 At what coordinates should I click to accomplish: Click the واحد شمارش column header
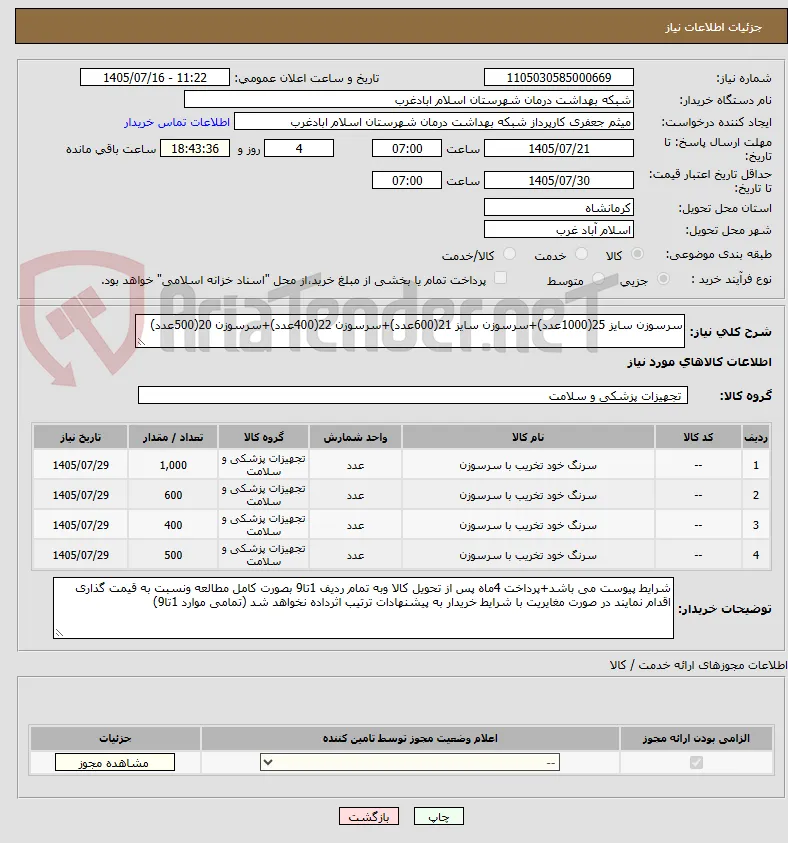[355, 437]
